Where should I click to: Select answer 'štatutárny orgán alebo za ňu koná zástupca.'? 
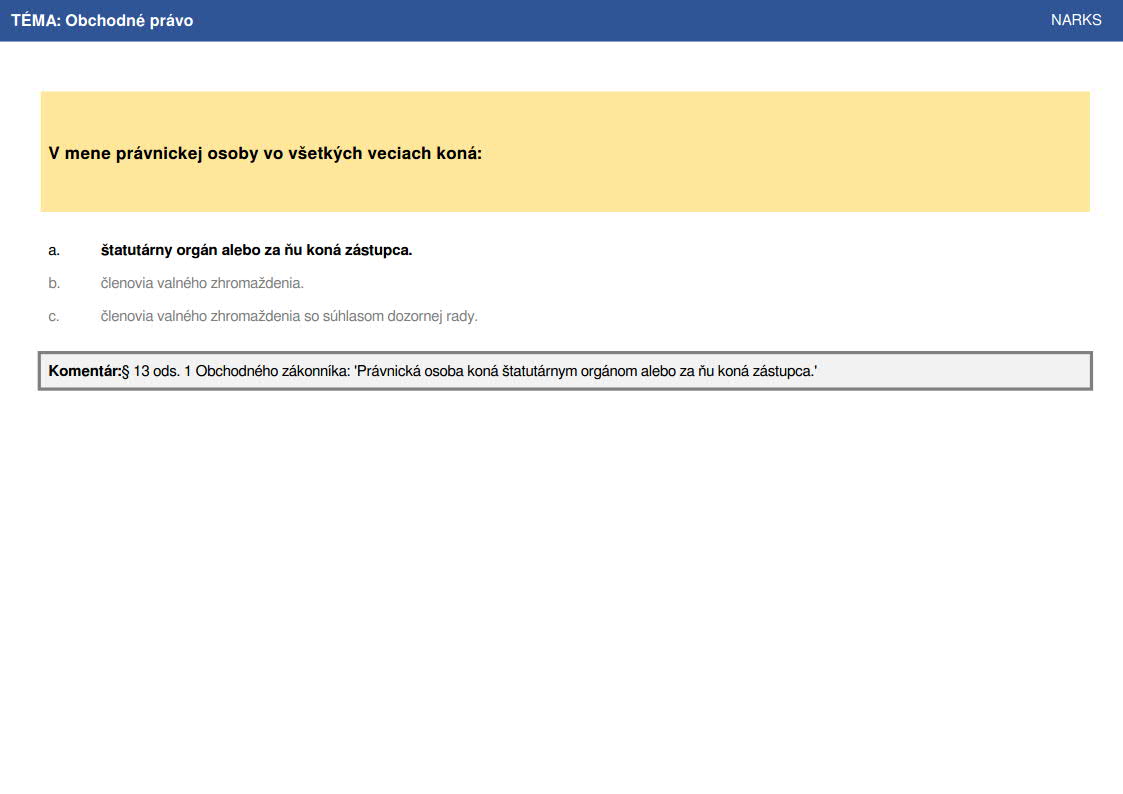(x=256, y=250)
